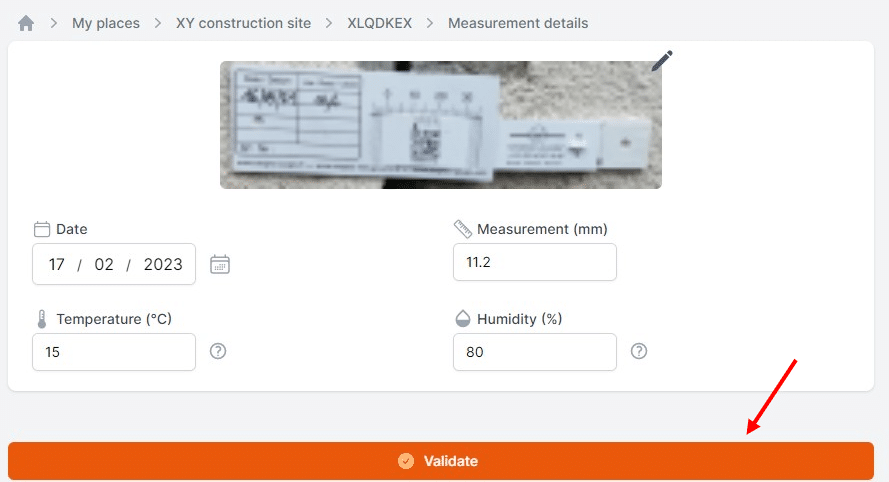Image resolution: width=889 pixels, height=482 pixels.
Task: Click the Temperature help question mark icon
Action: pos(218,351)
